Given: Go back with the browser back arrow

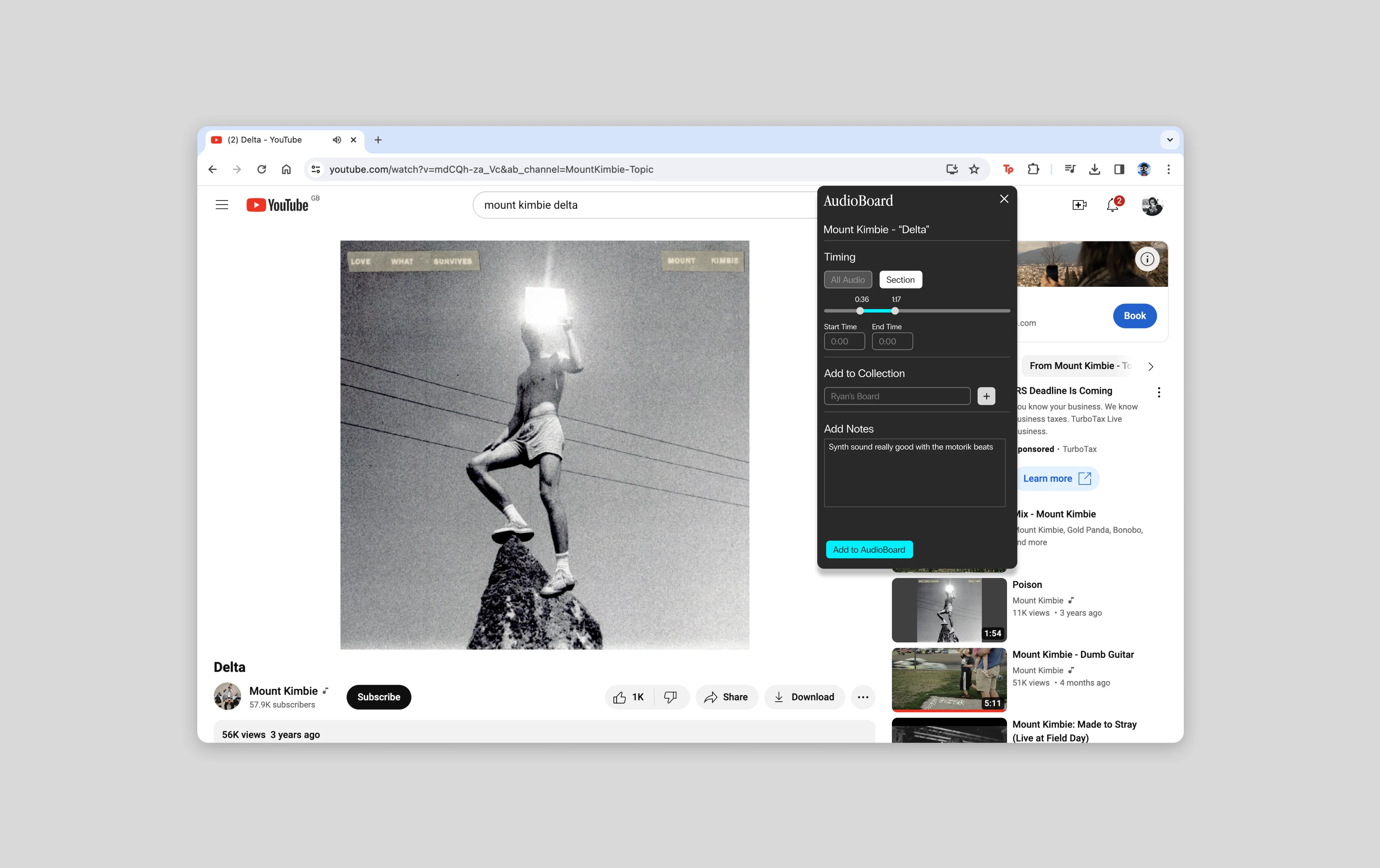Looking at the screenshot, I should pos(213,169).
